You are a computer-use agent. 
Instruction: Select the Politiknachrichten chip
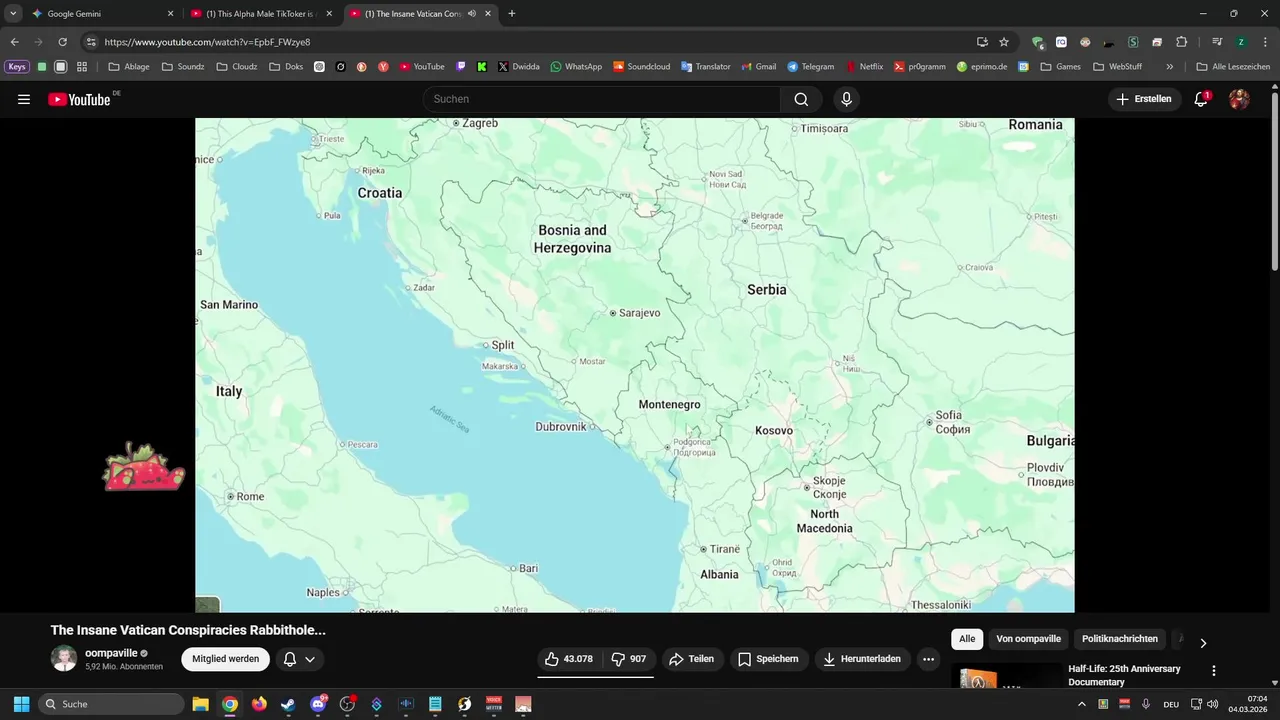point(1120,639)
